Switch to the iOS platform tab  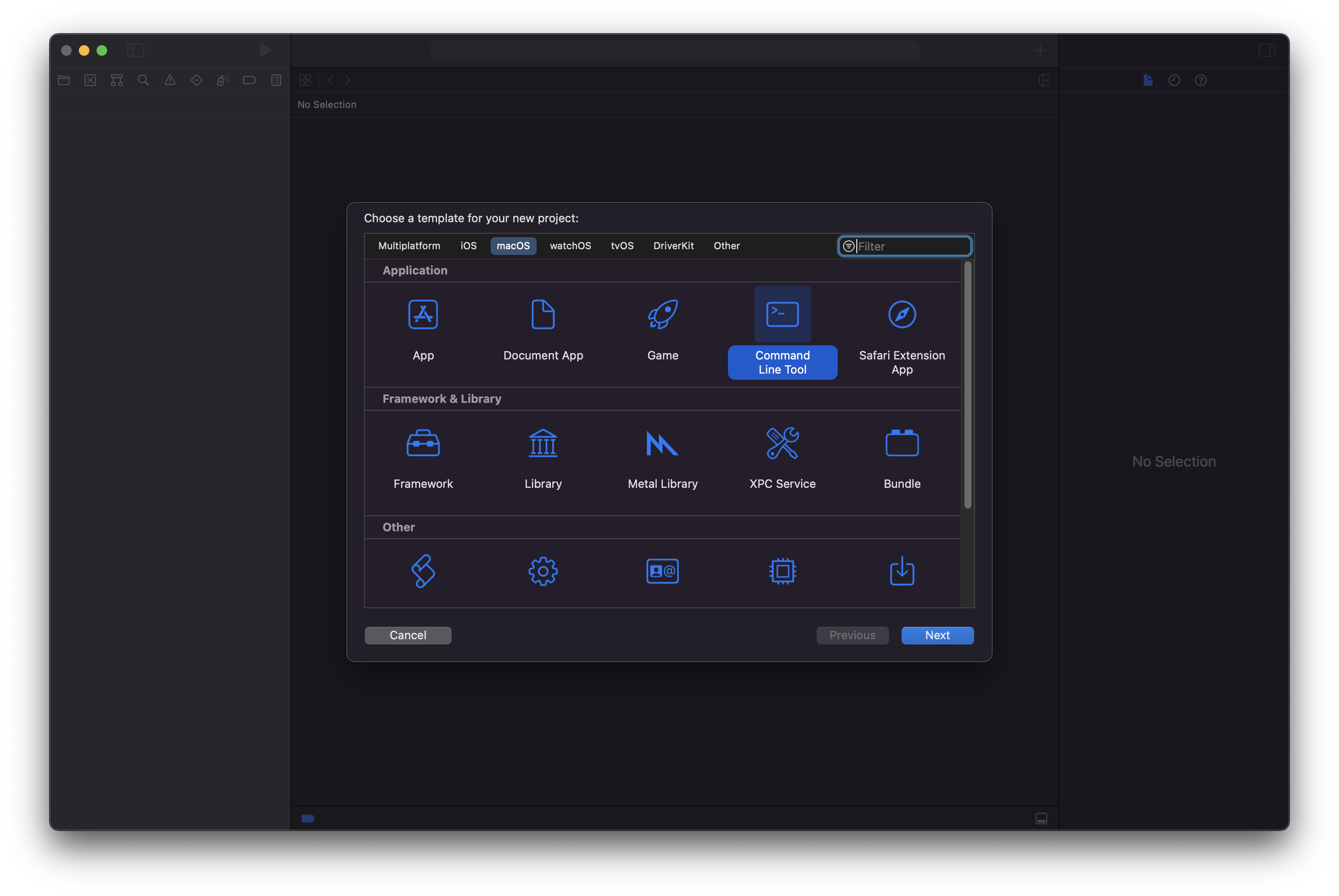(x=468, y=246)
